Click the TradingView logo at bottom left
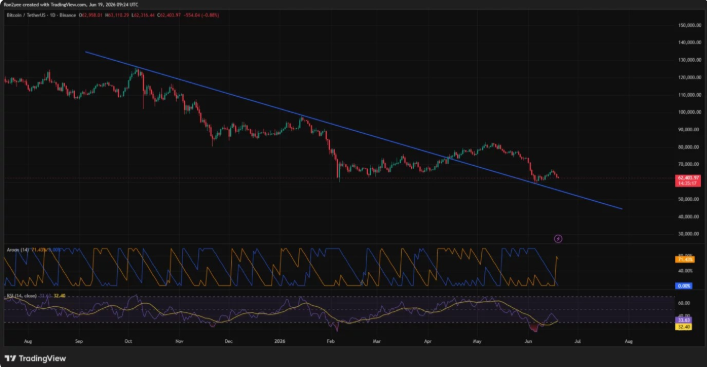This screenshot has width=707, height=367. coord(36,358)
